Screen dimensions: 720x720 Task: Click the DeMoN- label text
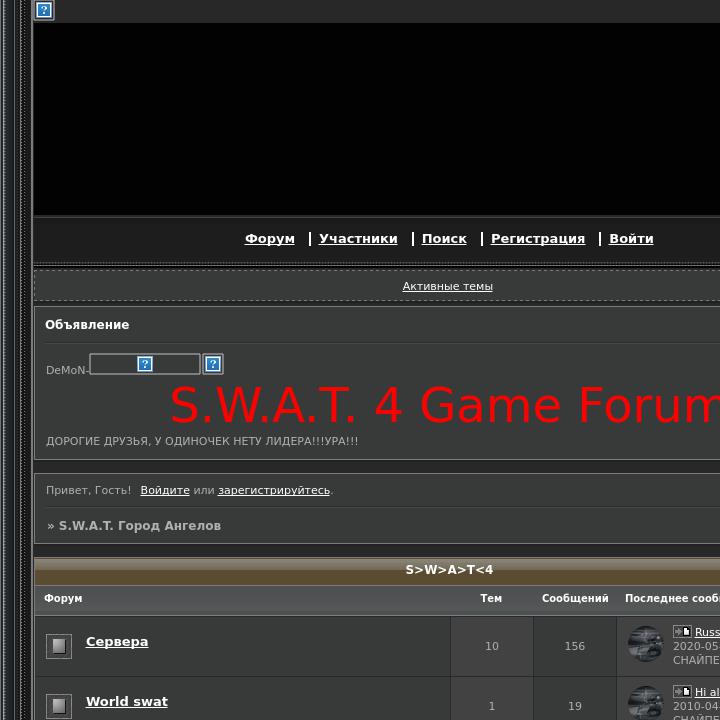tap(67, 370)
